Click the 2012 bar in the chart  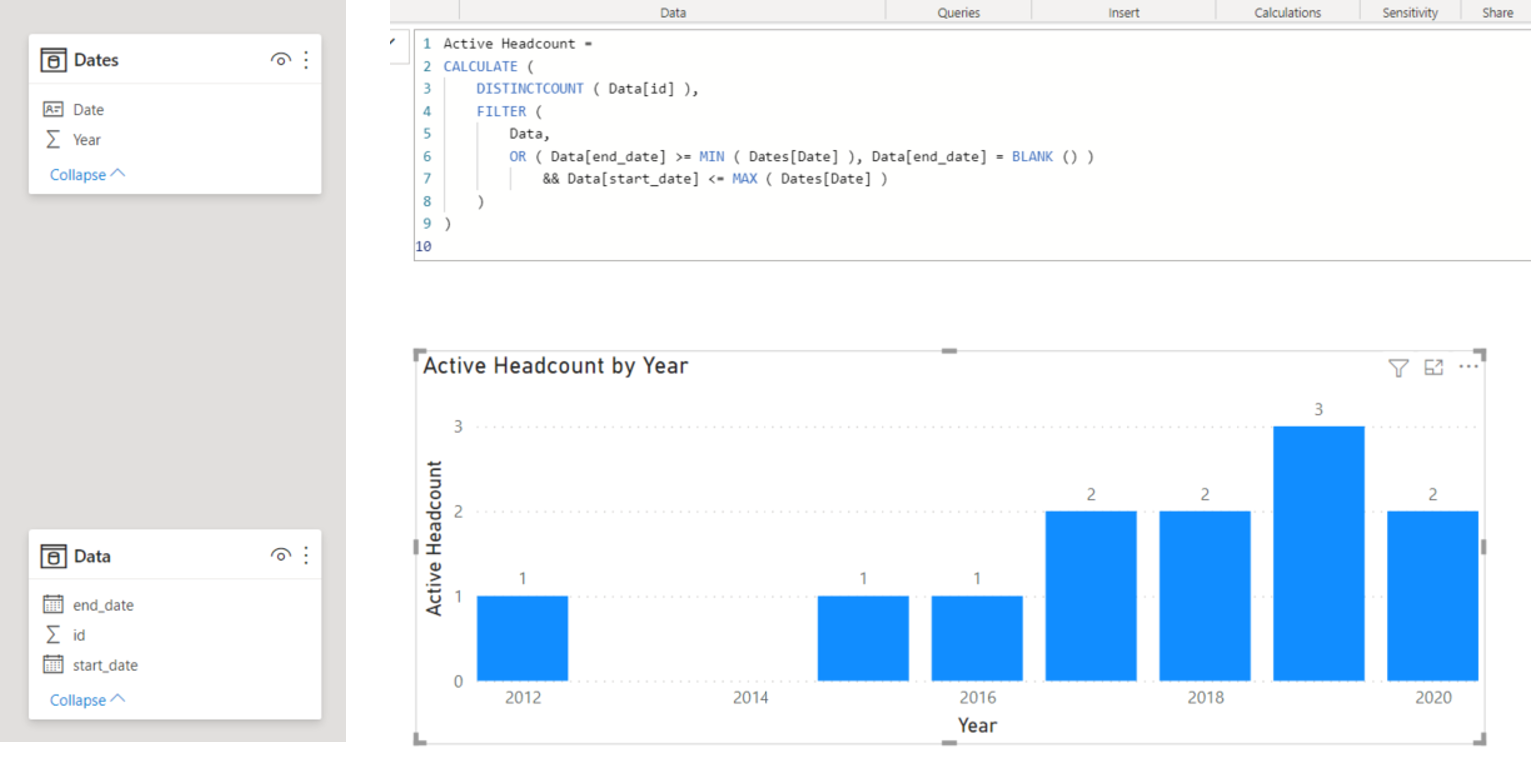pos(522,638)
